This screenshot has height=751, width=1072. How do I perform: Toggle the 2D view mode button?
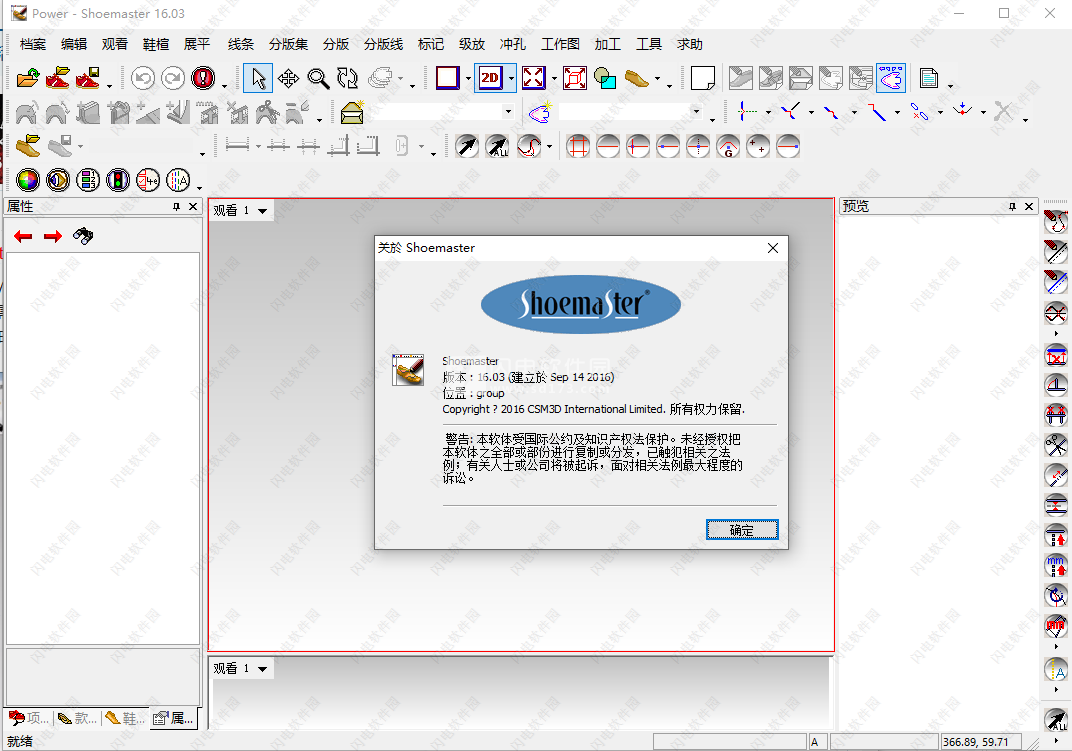[490, 78]
